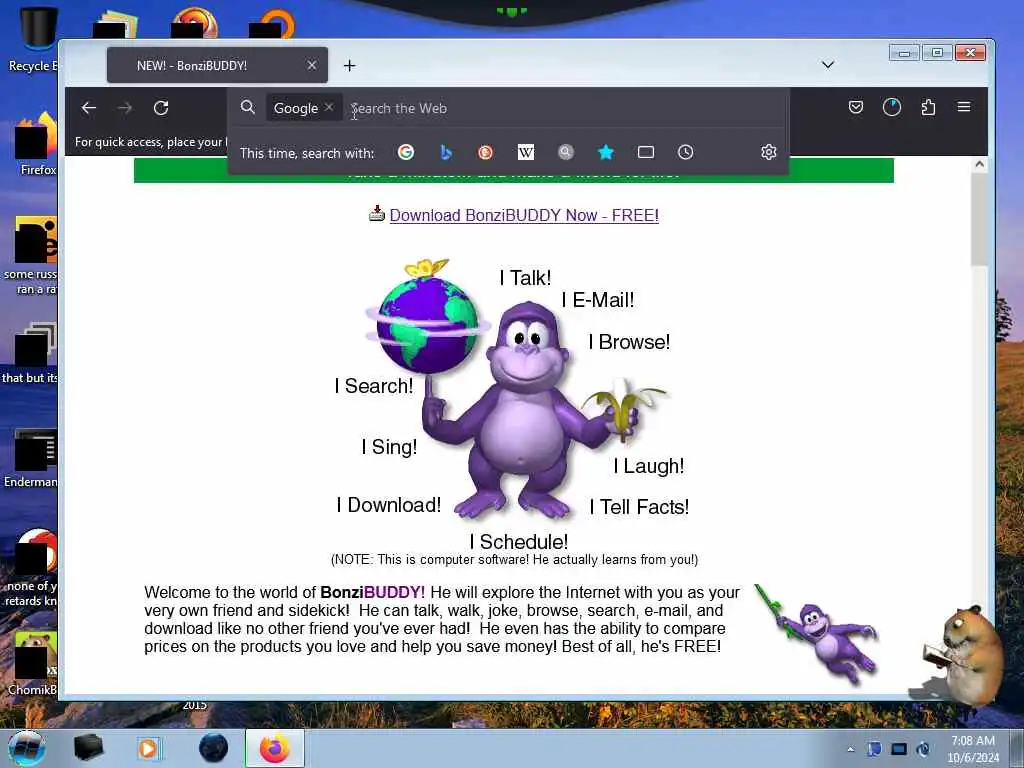Select the Enderman desktop icon

(33, 457)
